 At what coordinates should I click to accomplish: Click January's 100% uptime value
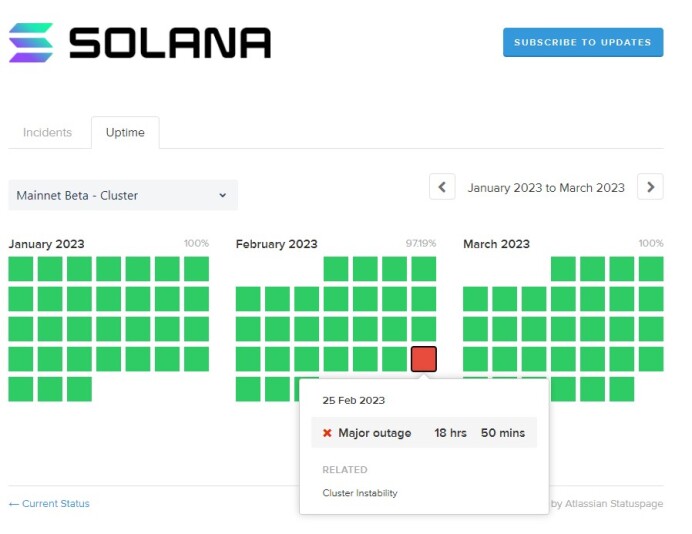[x=196, y=243]
